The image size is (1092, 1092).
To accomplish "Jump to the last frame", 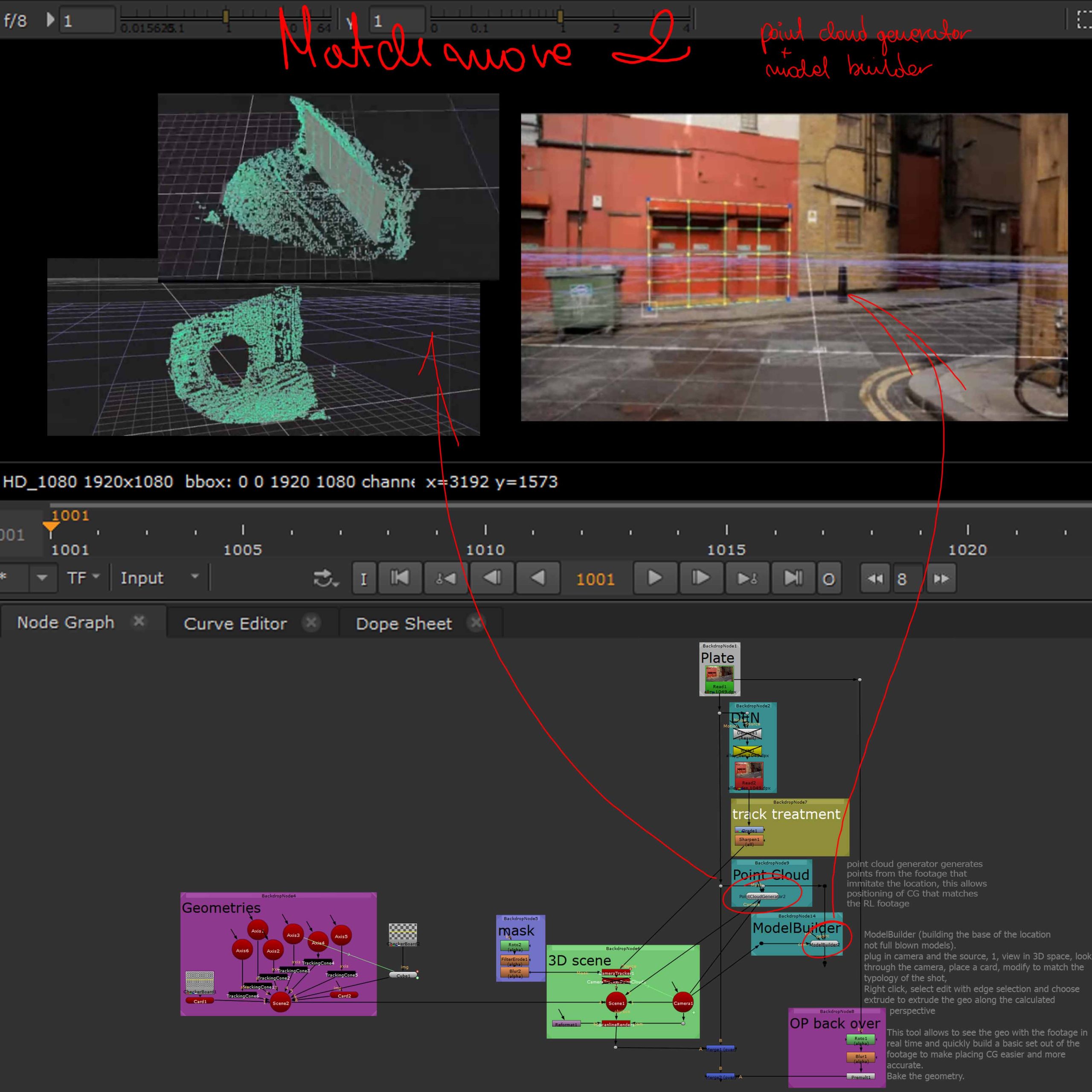I will pyautogui.click(x=793, y=578).
